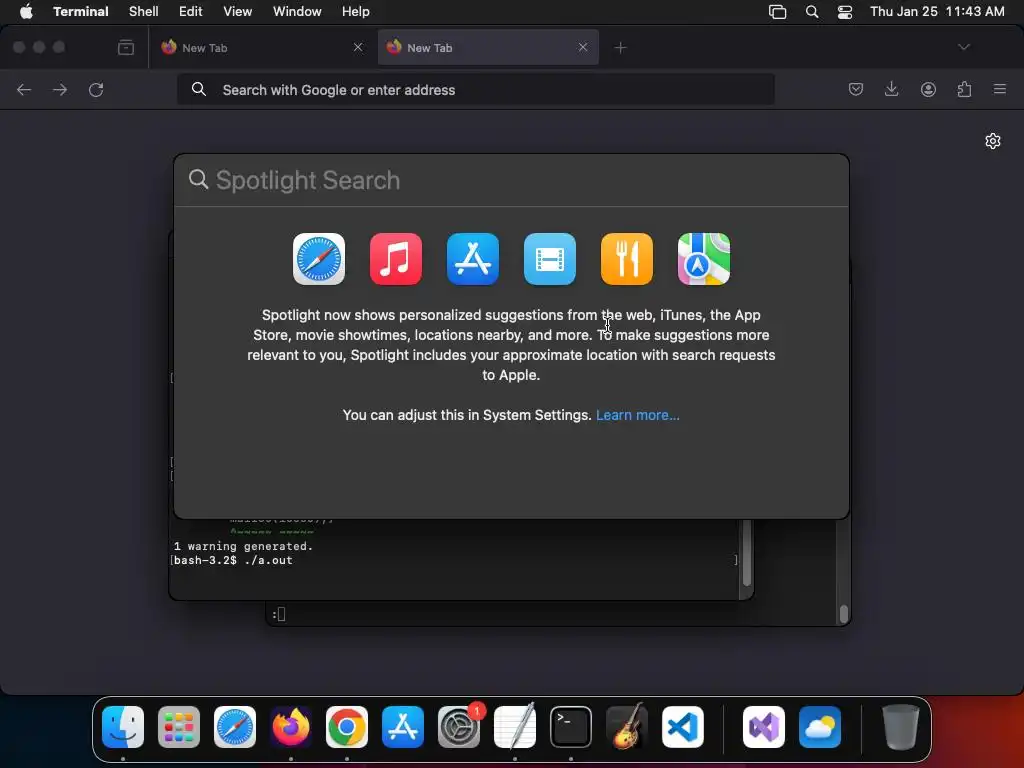1024x768 pixels.
Task: Open the Trash in the Dock
Action: coord(901,727)
